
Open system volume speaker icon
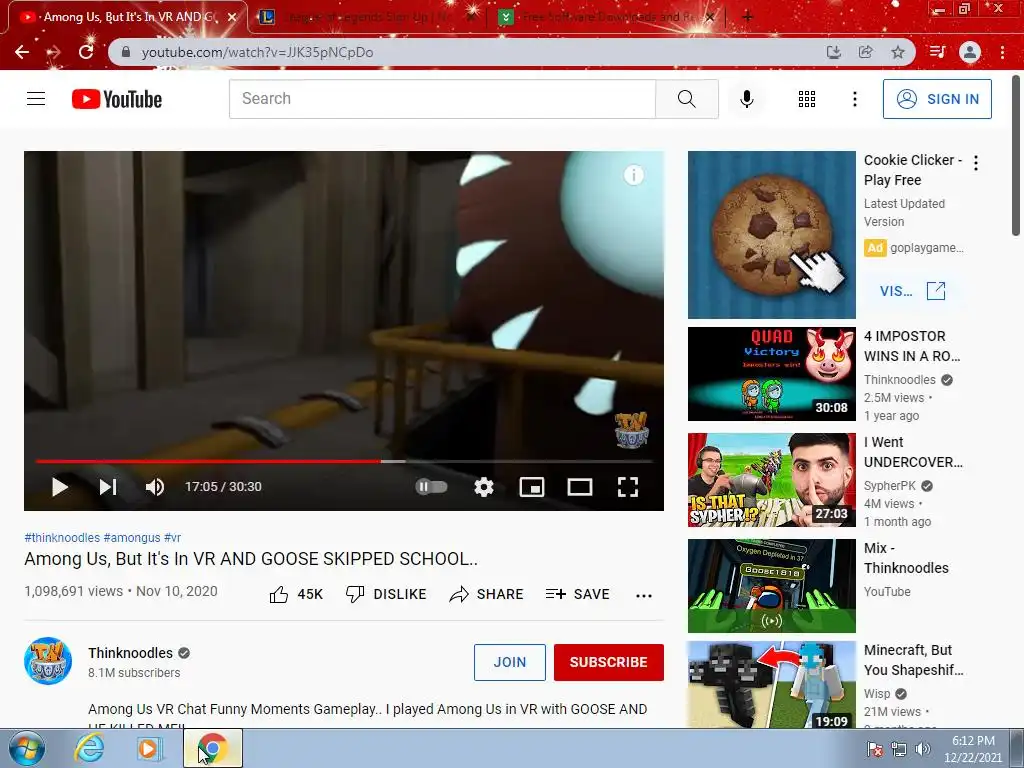tap(922, 749)
